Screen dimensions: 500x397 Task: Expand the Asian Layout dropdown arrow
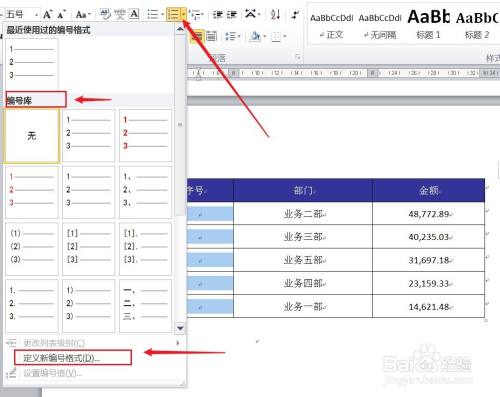(259, 15)
